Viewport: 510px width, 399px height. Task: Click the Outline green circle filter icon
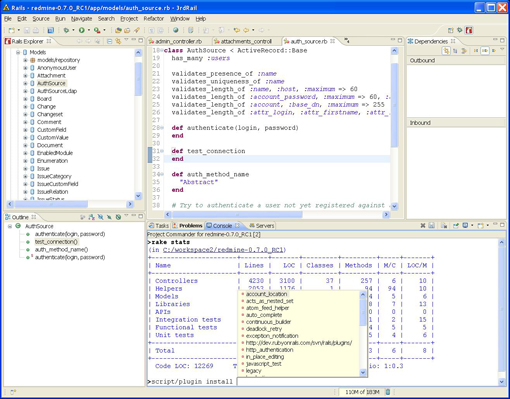[118, 217]
